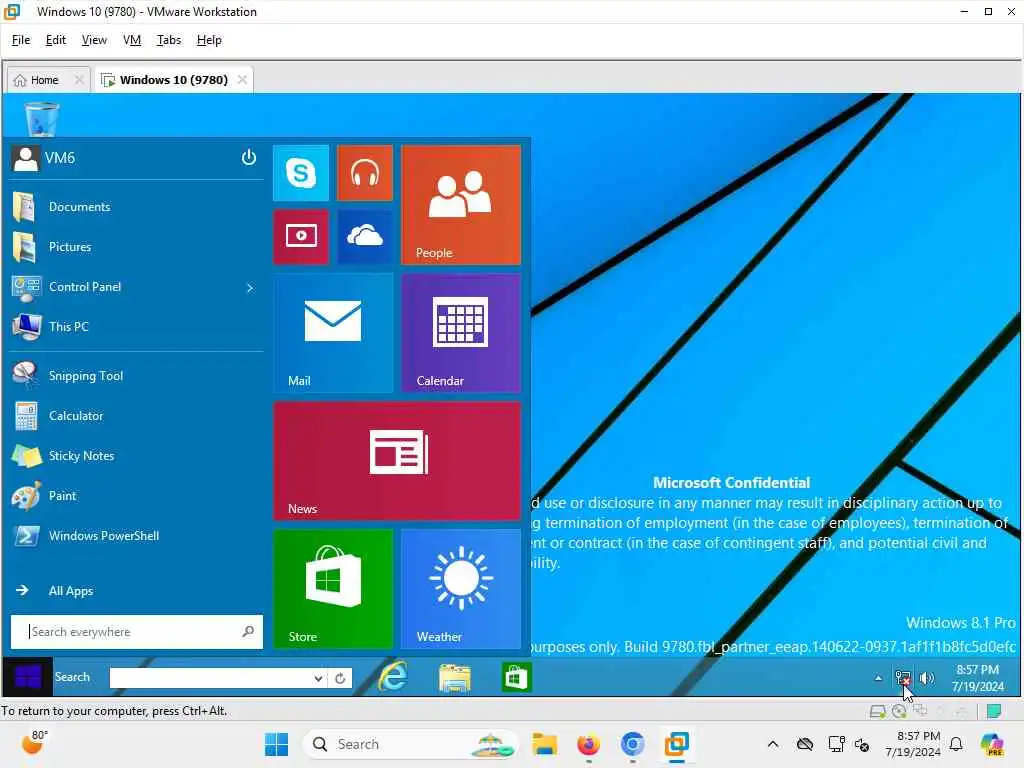
Task: Open the Weather tile
Action: point(460,589)
